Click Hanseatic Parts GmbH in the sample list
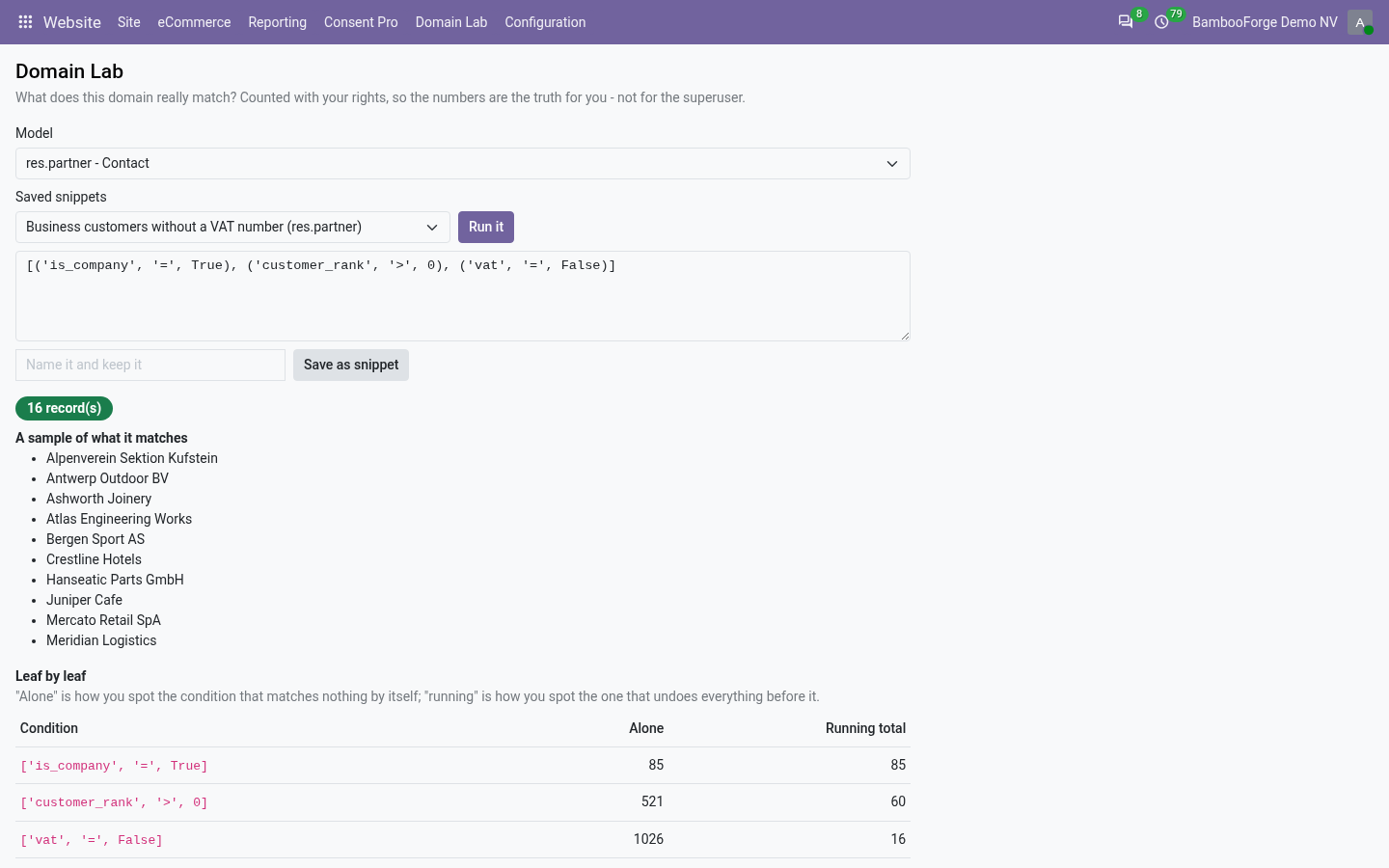 point(115,580)
